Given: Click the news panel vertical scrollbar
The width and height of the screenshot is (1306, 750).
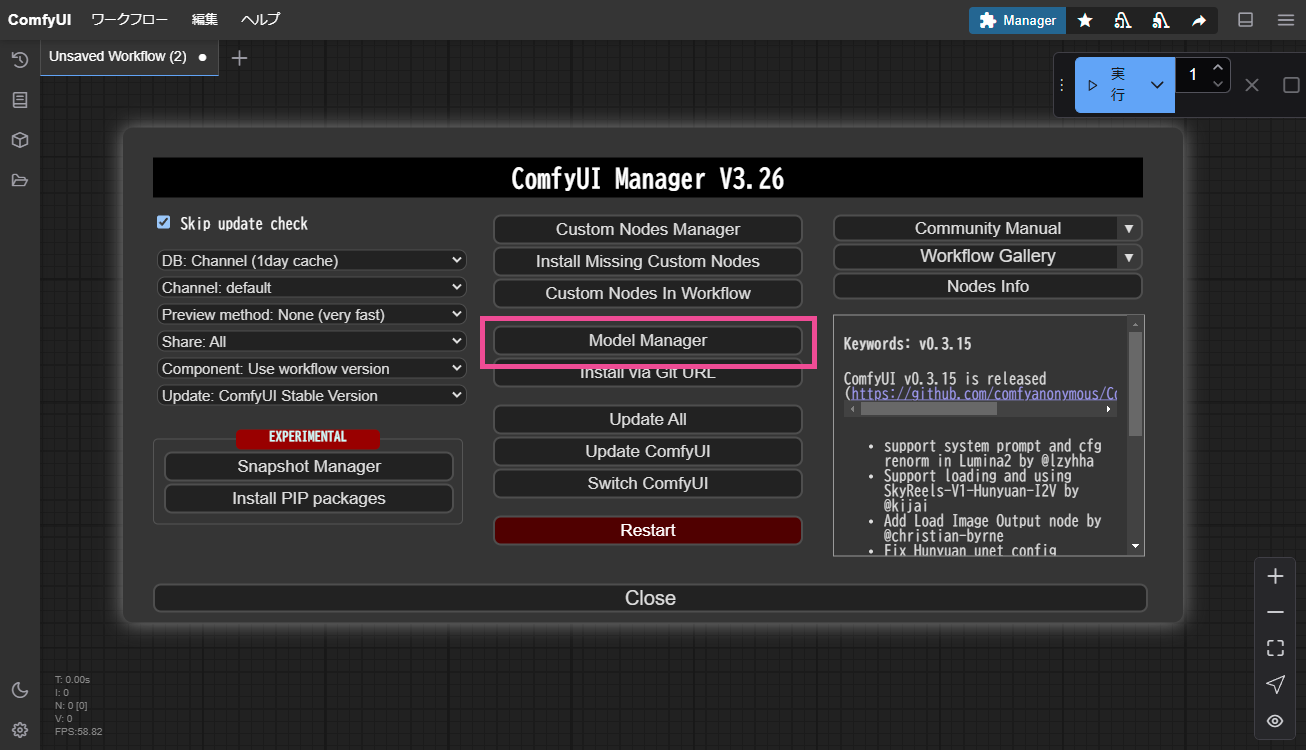Looking at the screenshot, I should pos(1135,384).
